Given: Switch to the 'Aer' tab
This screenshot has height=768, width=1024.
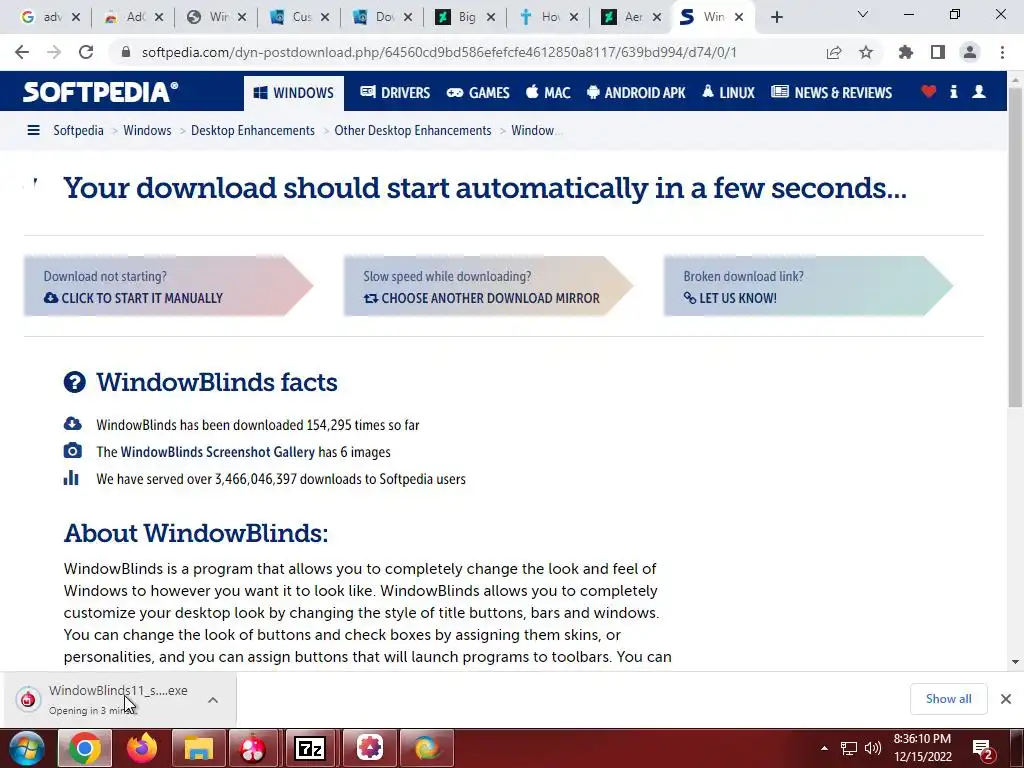Looking at the screenshot, I should (x=631, y=17).
